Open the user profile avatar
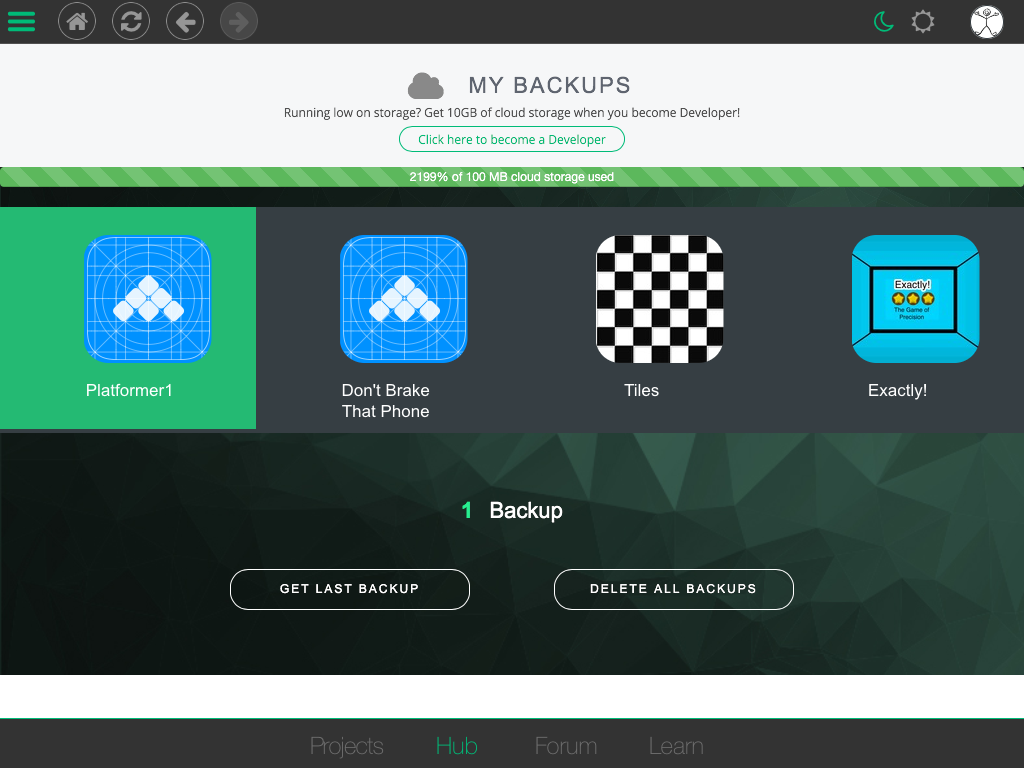Viewport: 1024px width, 768px height. tap(987, 21)
